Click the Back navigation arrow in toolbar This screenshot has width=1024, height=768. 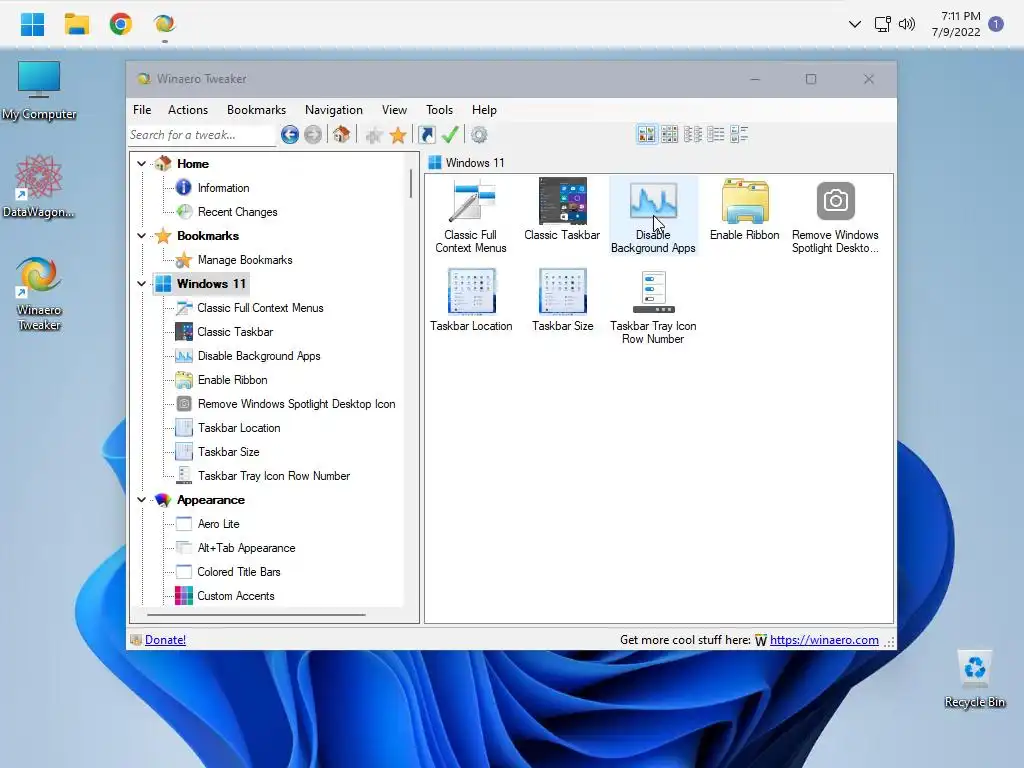point(290,135)
